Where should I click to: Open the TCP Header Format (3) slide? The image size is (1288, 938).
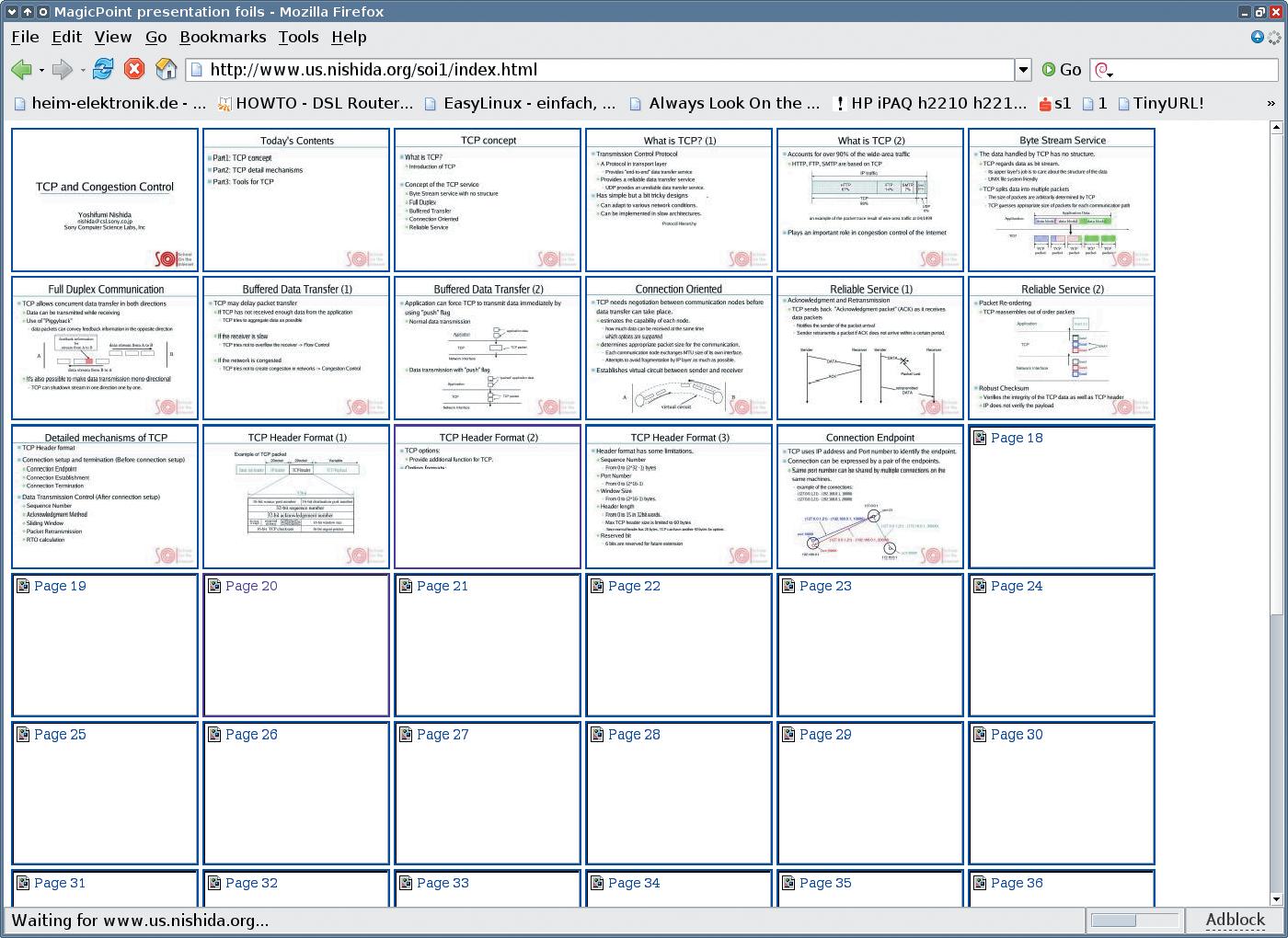click(679, 497)
